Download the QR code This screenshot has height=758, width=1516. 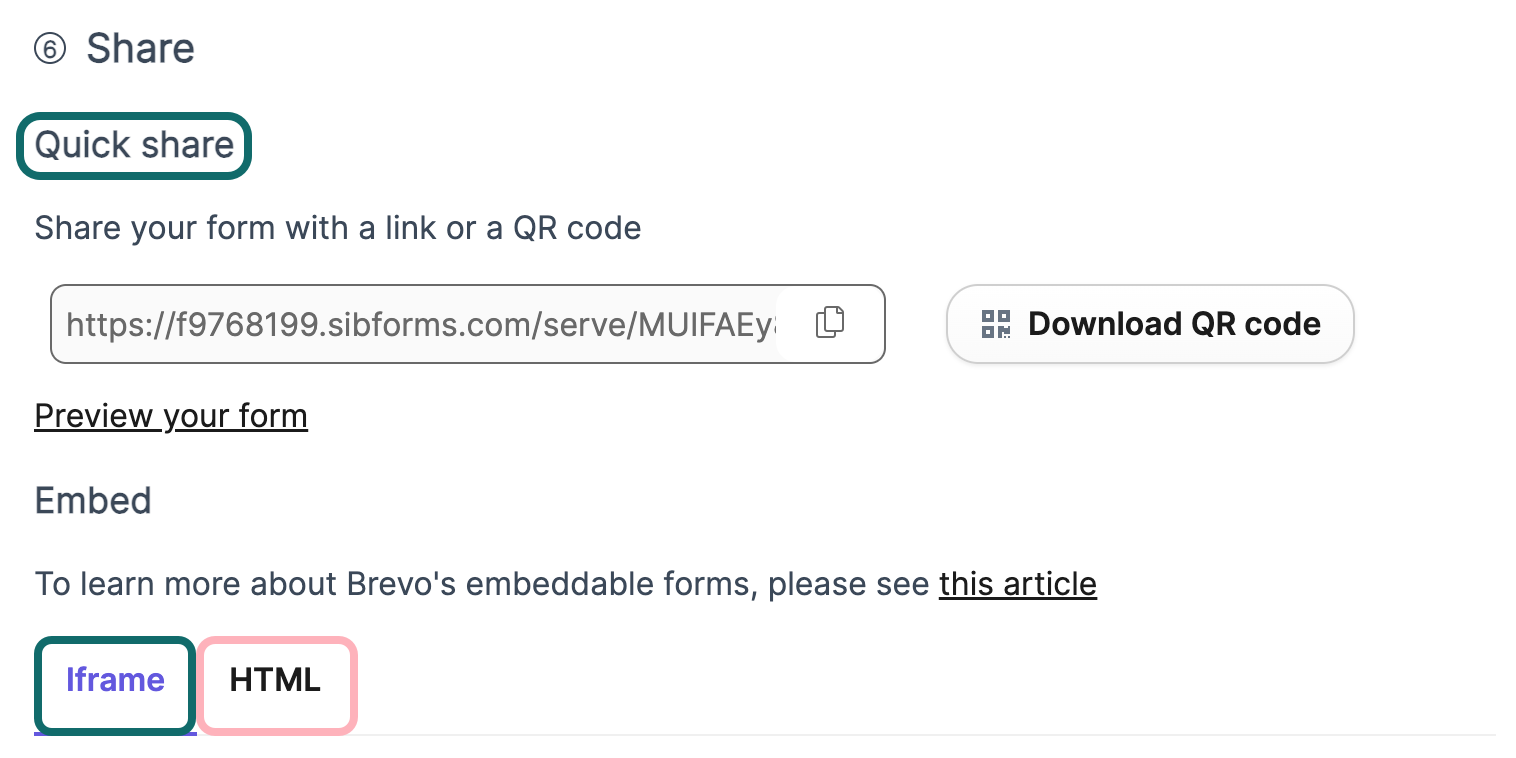click(x=1150, y=324)
